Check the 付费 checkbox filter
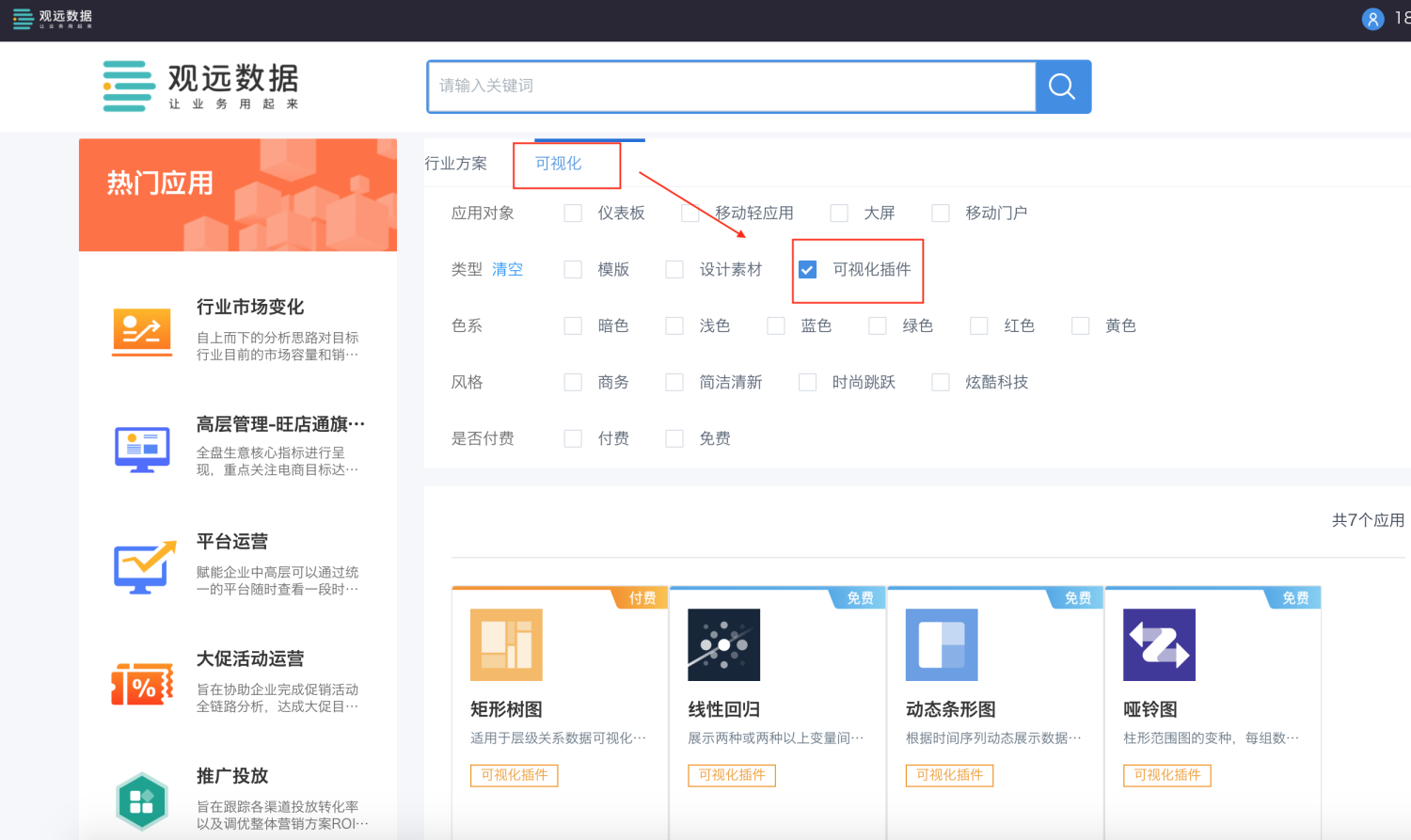The height and width of the screenshot is (840, 1411). [x=573, y=439]
